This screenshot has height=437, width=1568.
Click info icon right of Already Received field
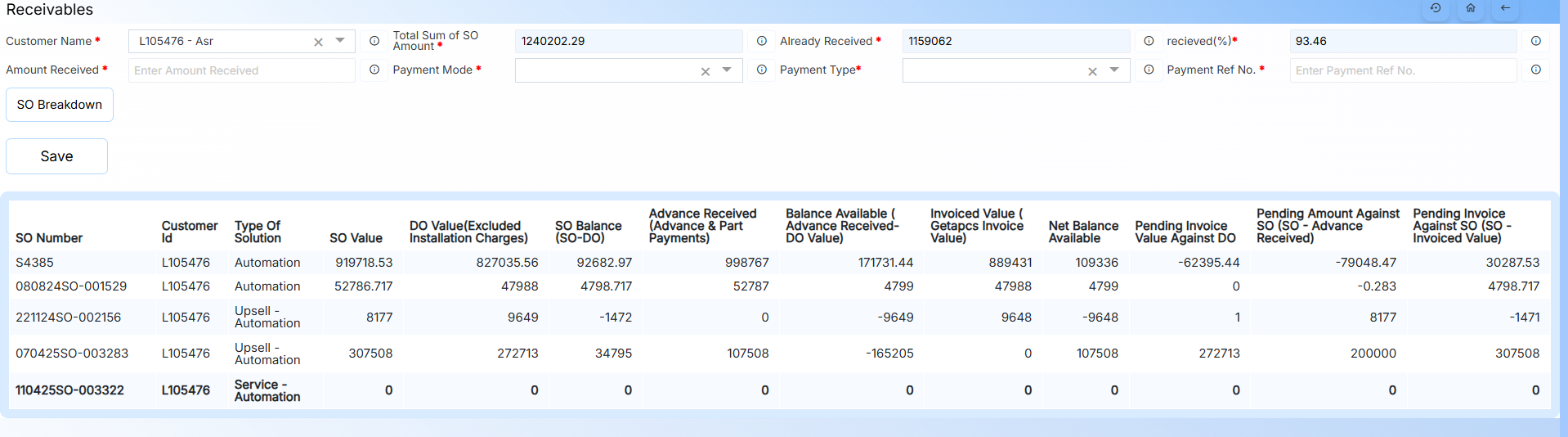click(x=1149, y=41)
